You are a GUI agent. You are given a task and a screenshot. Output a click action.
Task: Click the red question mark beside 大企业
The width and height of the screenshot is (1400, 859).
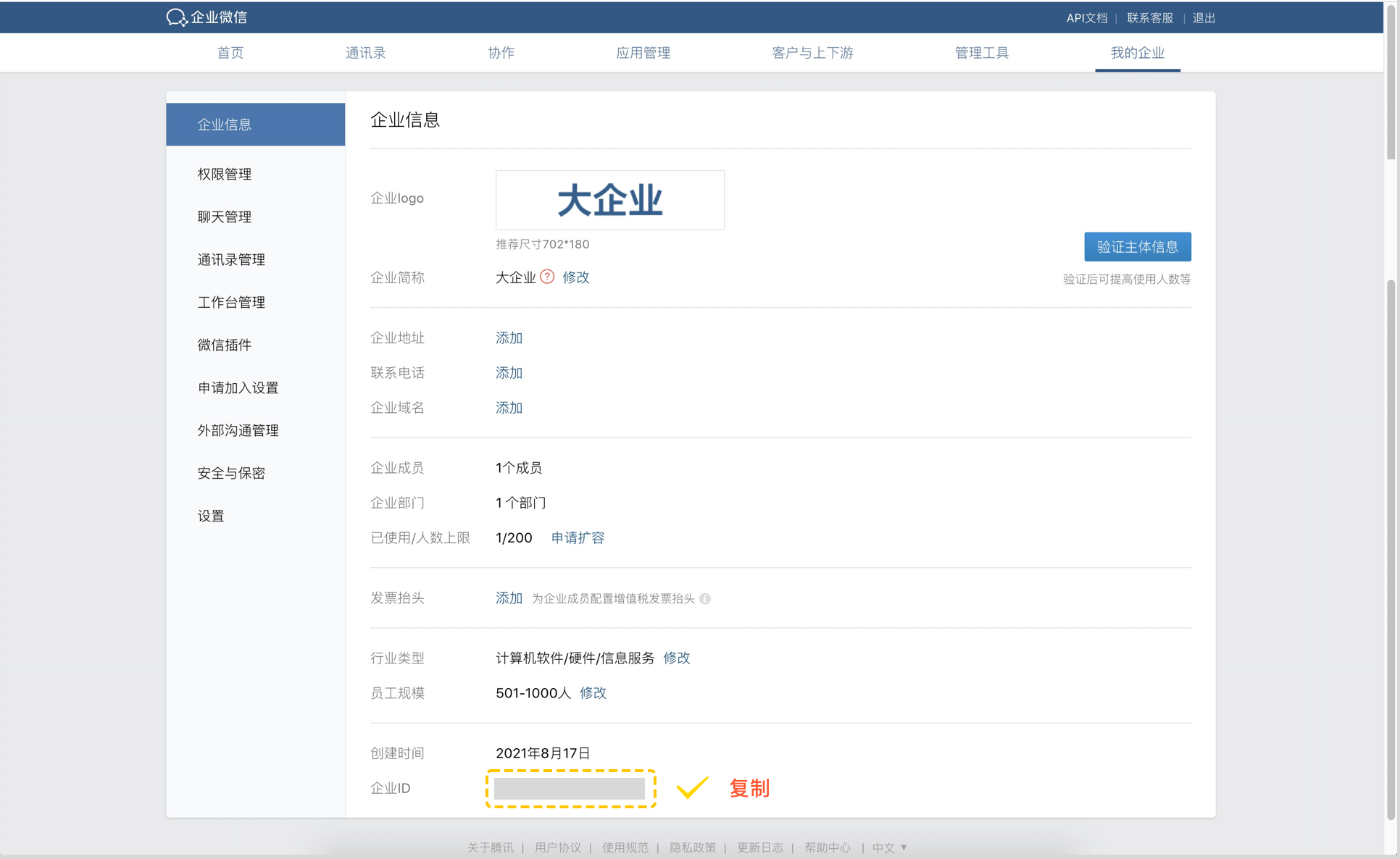[x=547, y=277]
